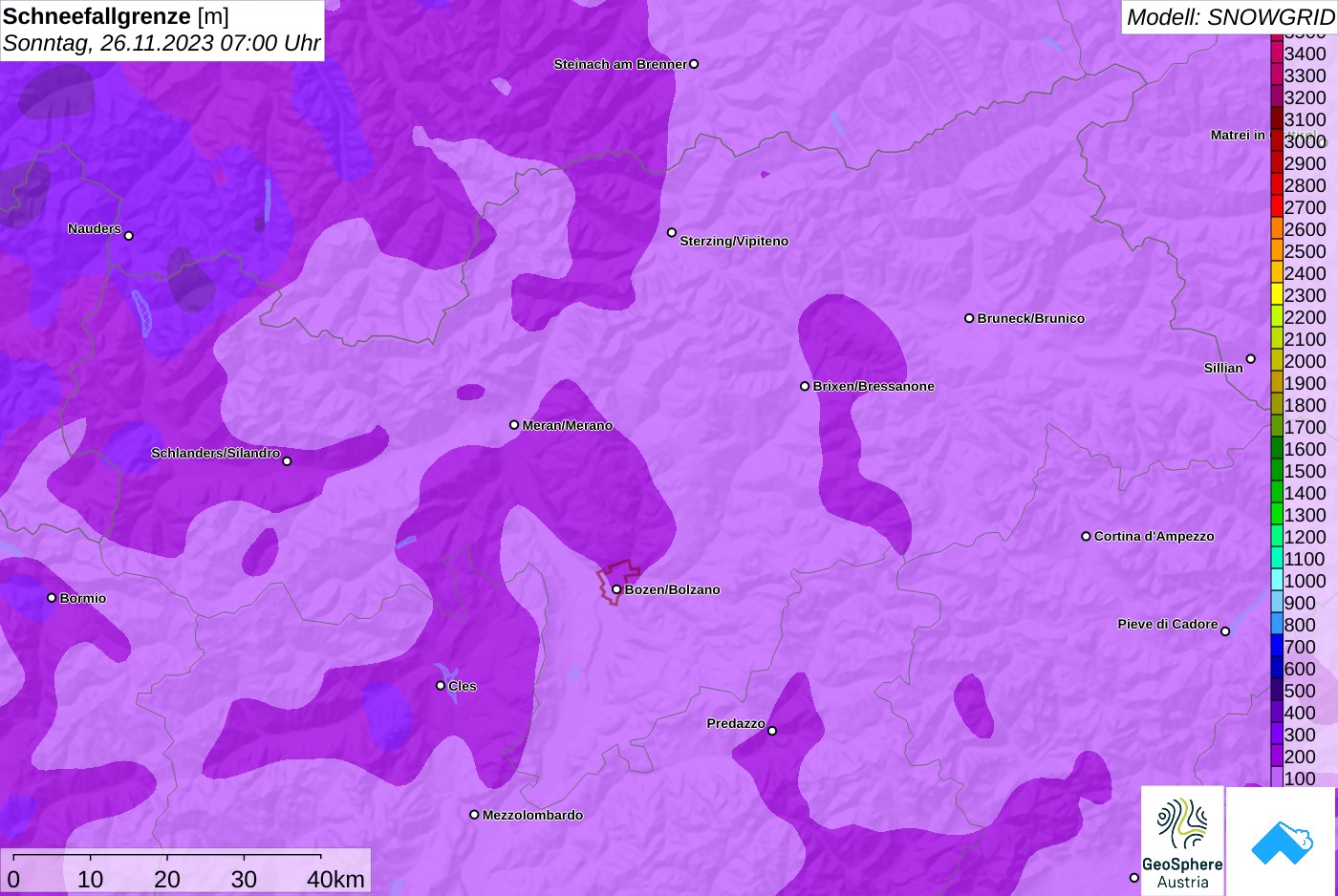Click the Mezzolombardo label
Viewport: 1338px width, 896px height.
(532, 815)
